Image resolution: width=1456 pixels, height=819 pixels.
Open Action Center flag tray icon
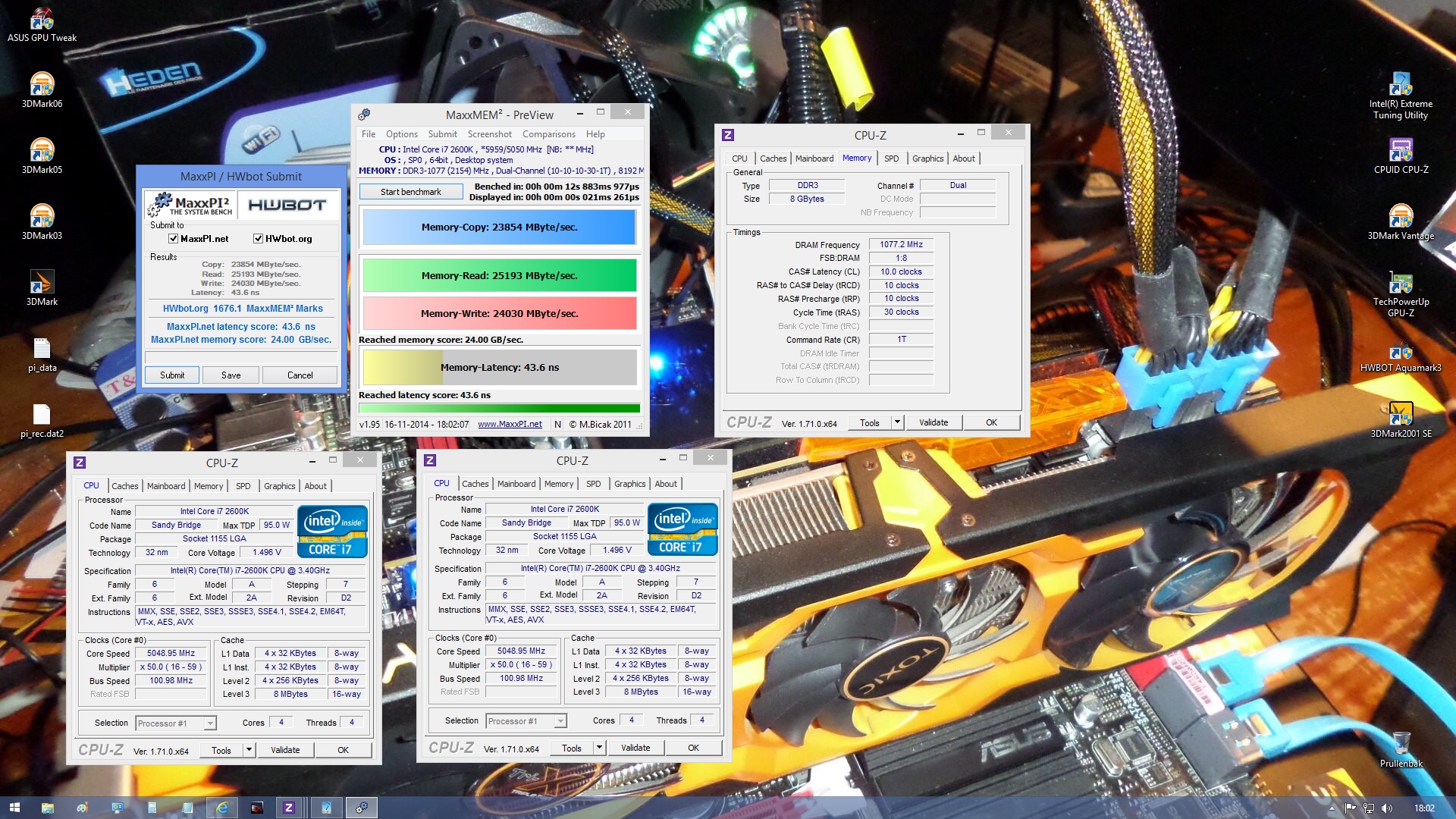pos(1351,808)
